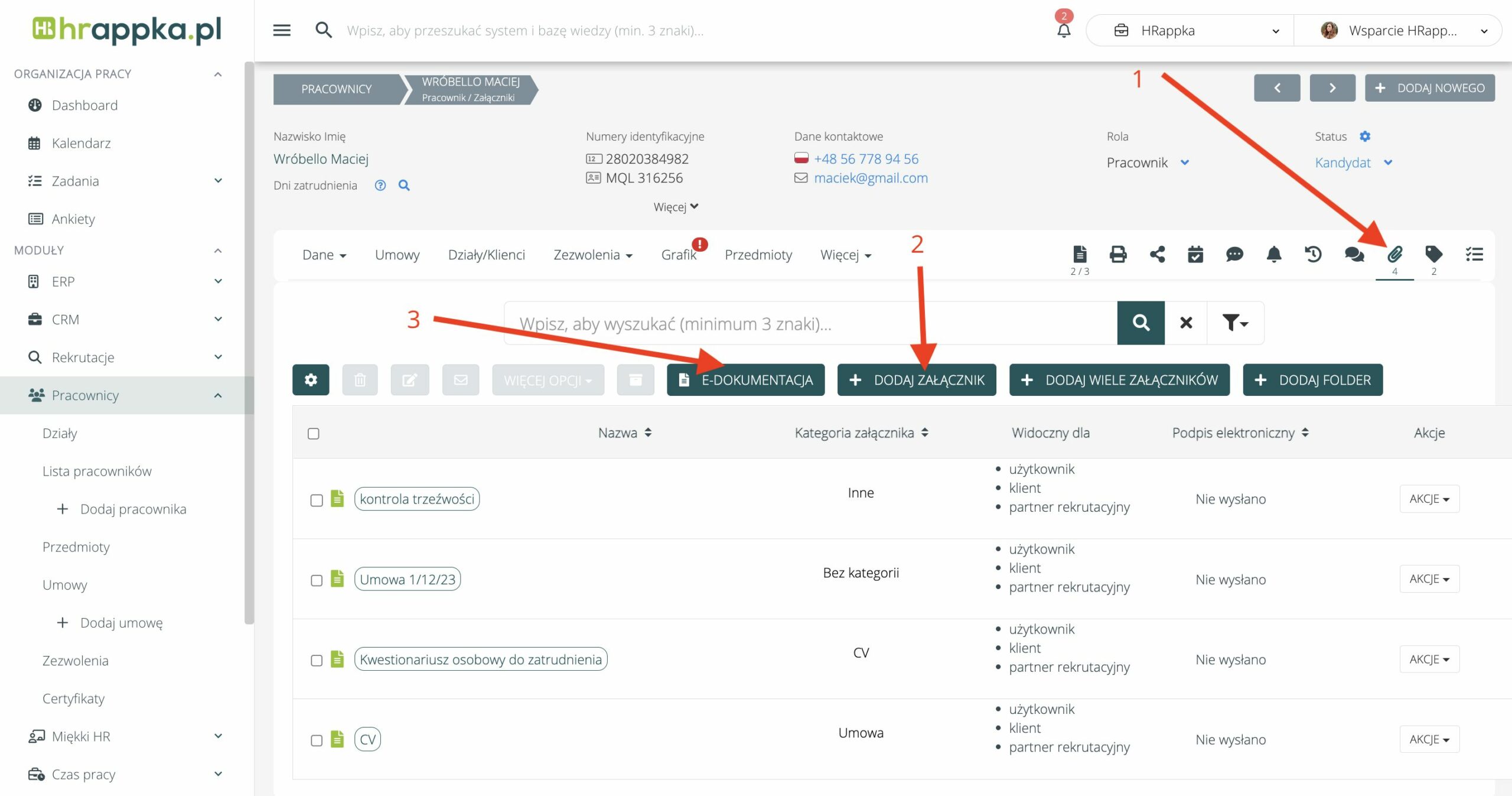This screenshot has height=796, width=1512.
Task: Click the attachment search input field
Action: (x=809, y=323)
